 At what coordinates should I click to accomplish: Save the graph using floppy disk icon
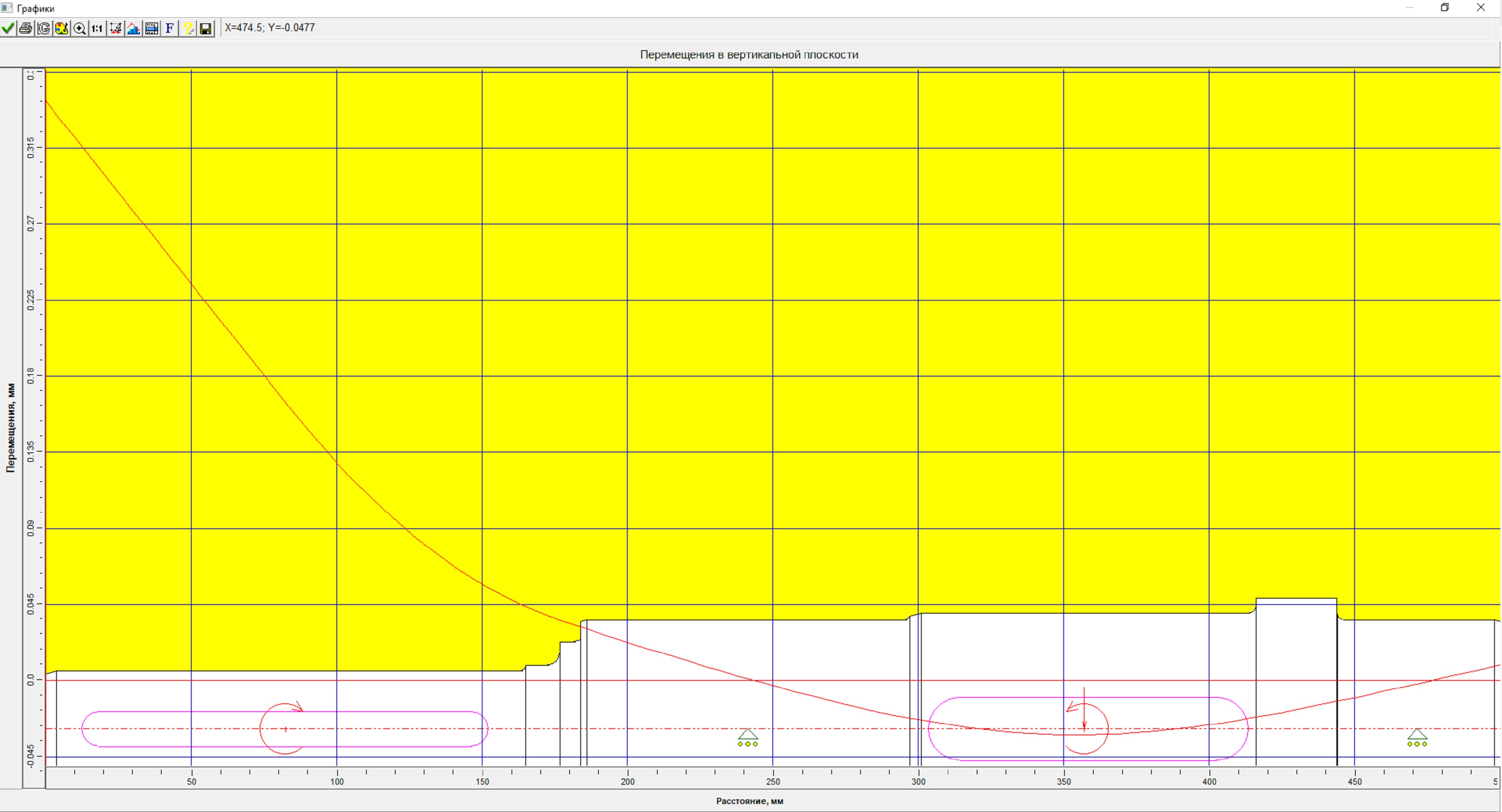coord(206,28)
